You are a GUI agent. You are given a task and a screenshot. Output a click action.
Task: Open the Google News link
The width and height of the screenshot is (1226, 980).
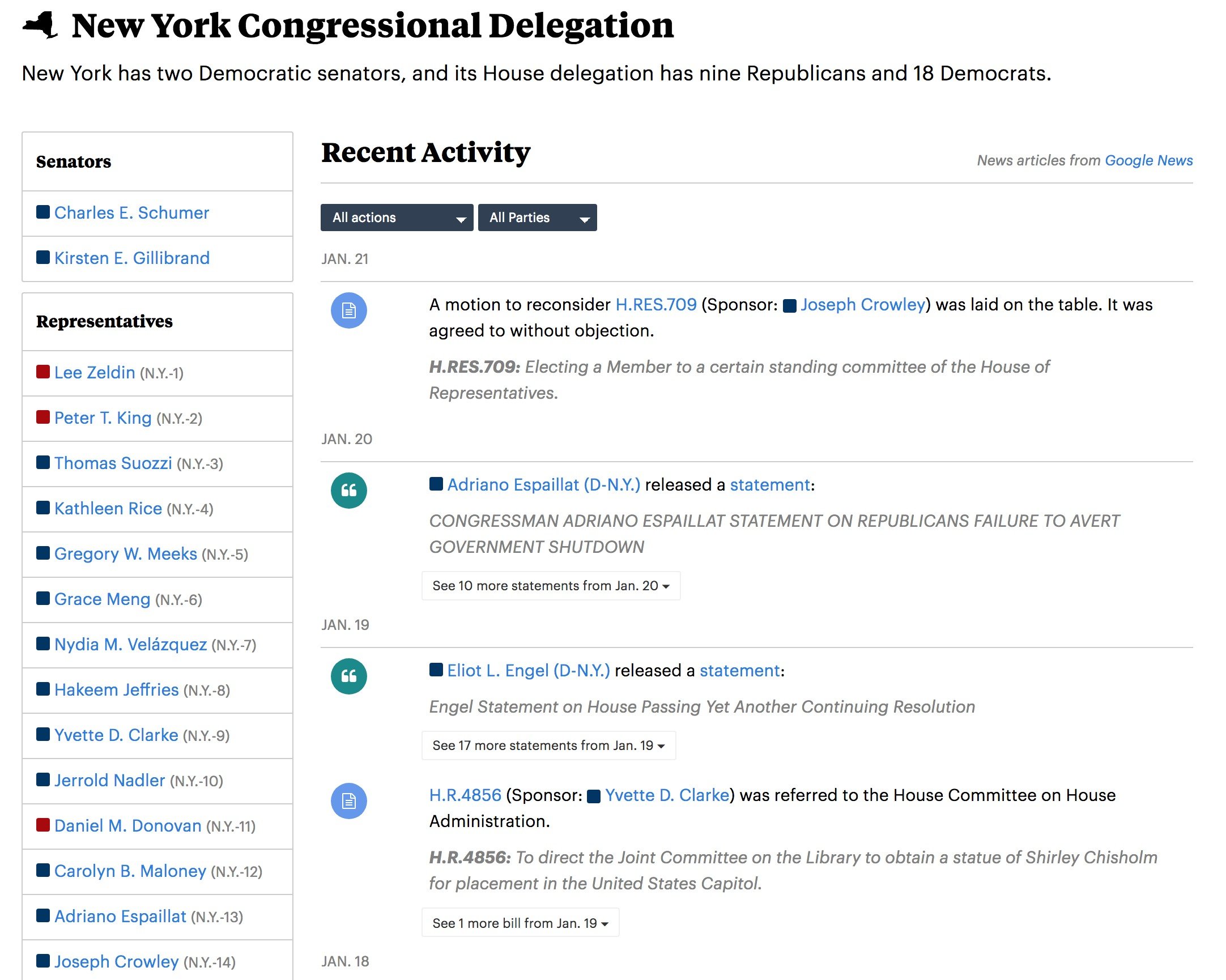(1148, 160)
